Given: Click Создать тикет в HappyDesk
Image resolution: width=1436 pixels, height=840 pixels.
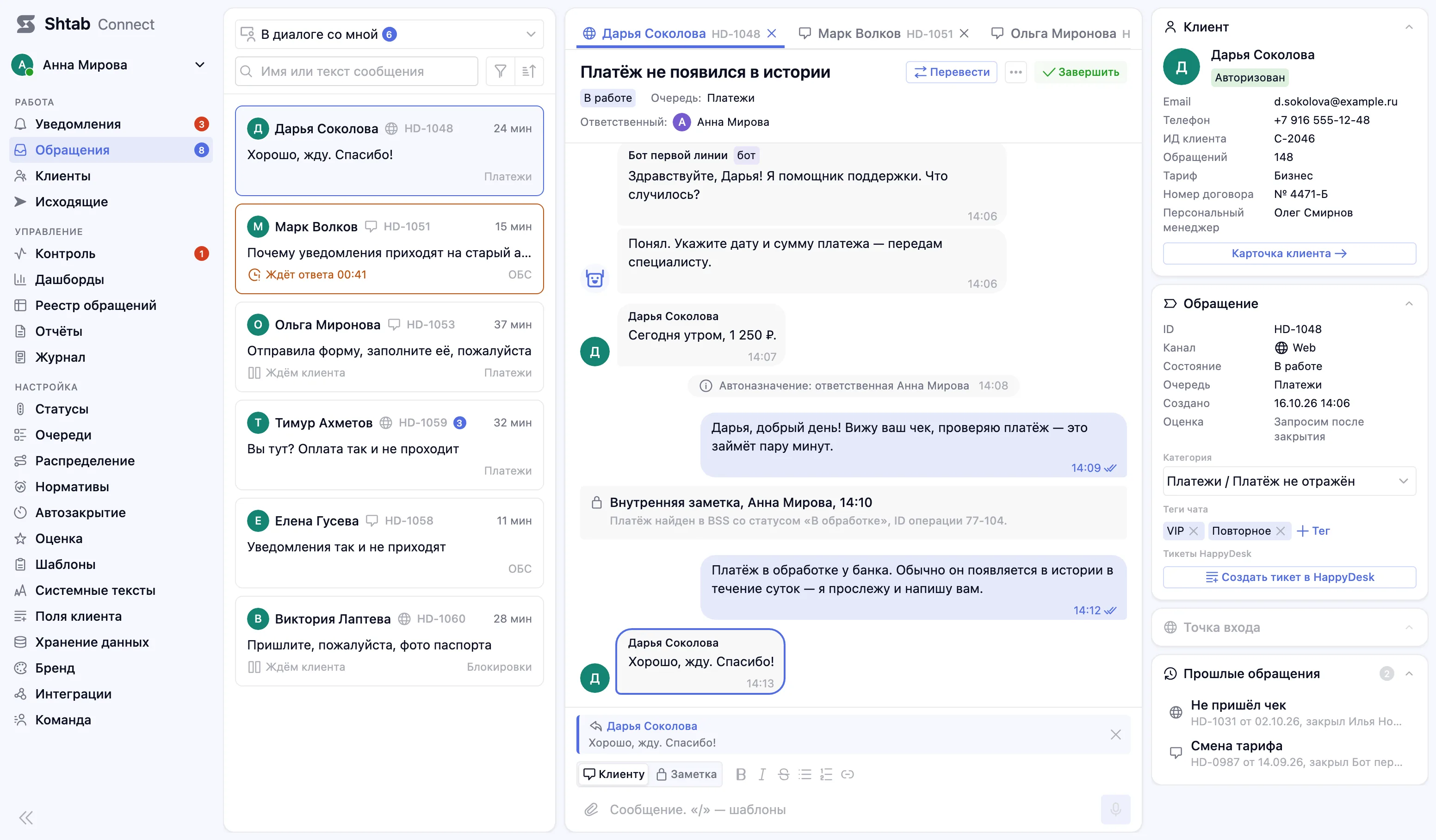Looking at the screenshot, I should pyautogui.click(x=1289, y=577).
